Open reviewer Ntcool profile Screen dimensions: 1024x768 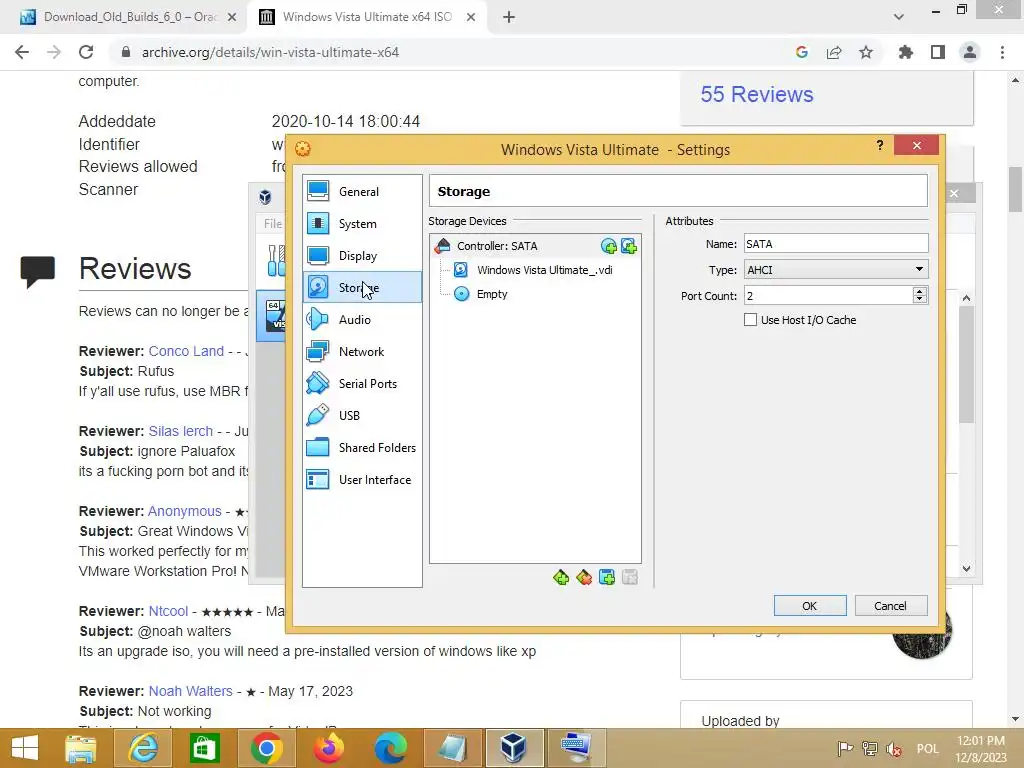point(168,611)
